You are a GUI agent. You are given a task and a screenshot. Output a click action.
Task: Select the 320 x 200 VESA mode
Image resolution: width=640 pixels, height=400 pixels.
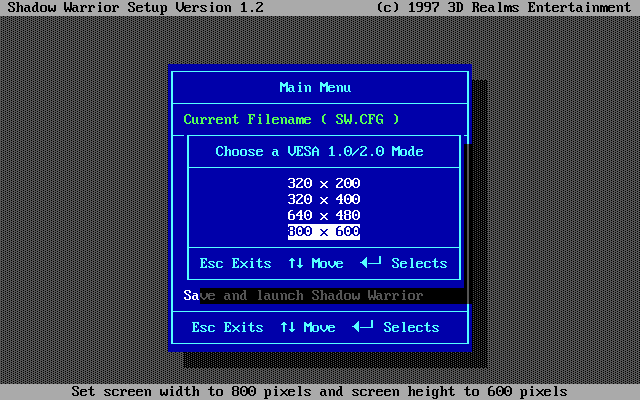(x=324, y=183)
